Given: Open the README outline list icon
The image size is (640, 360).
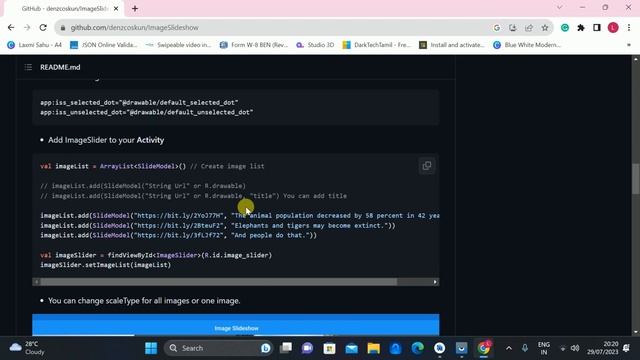Looking at the screenshot, I should click(x=28, y=67).
